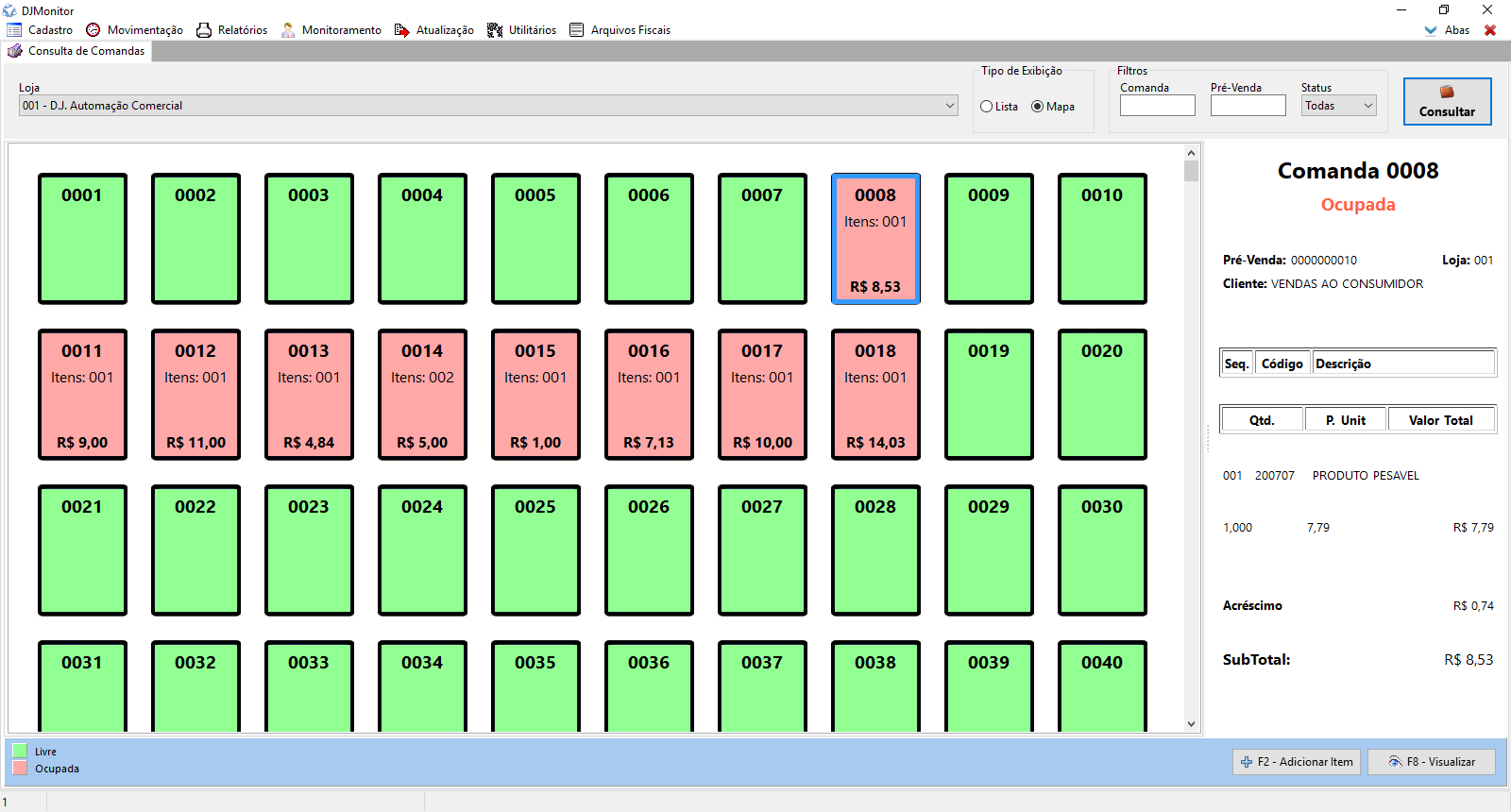The width and height of the screenshot is (1511, 812).
Task: Click the Arquivos Fiscais icon
Action: (577, 30)
